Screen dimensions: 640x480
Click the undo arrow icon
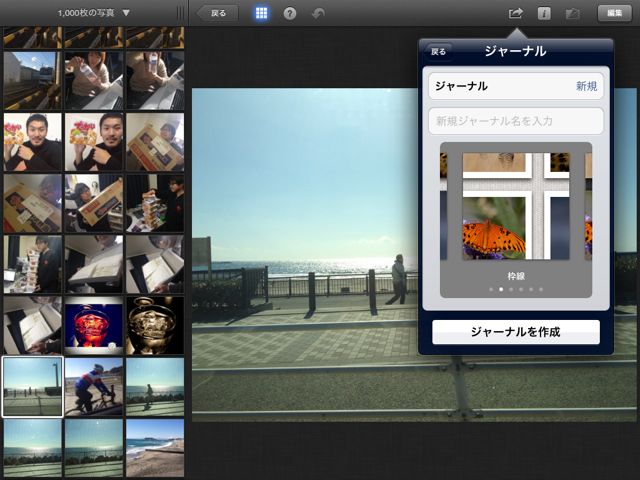(318, 13)
